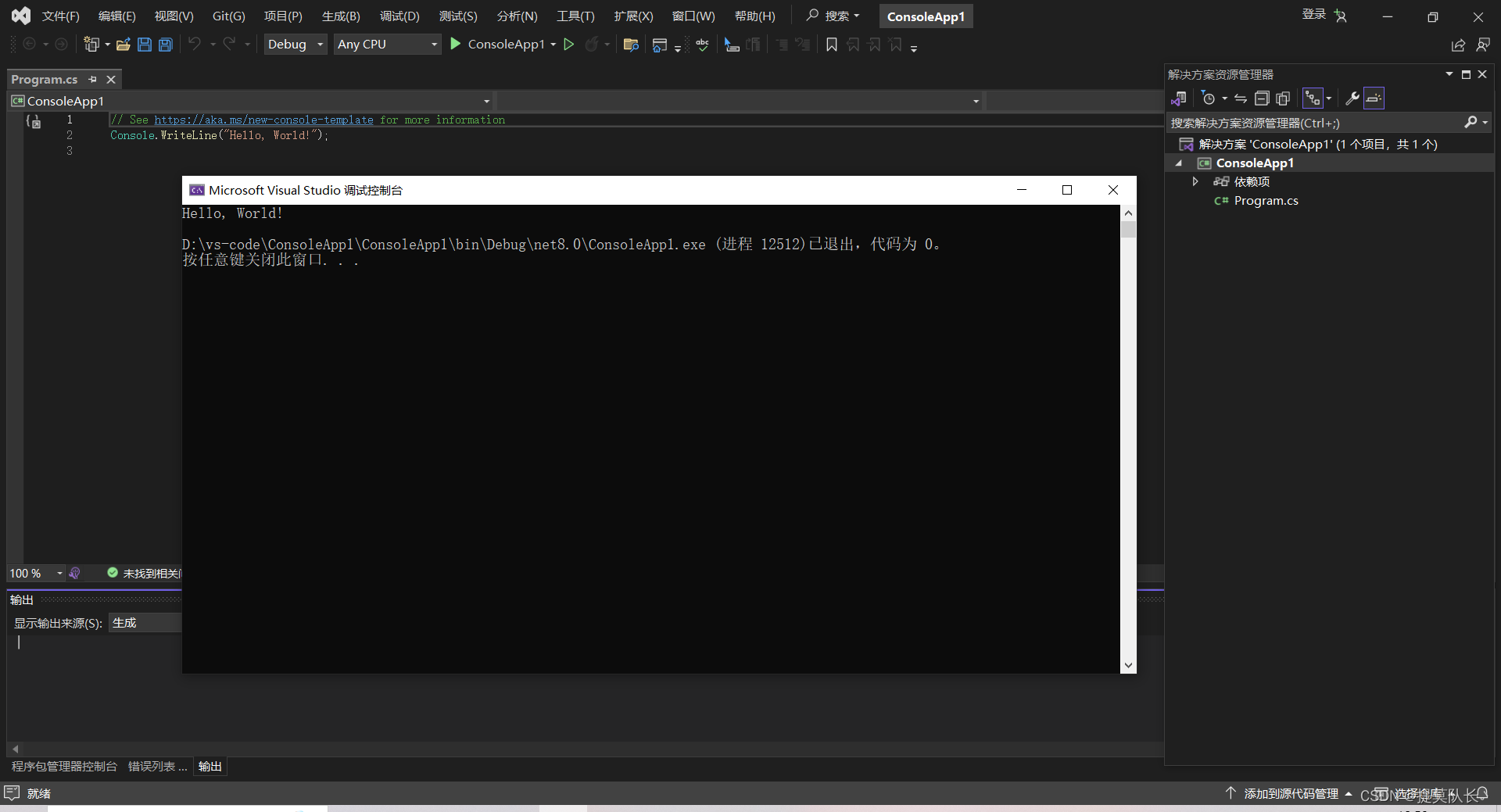The image size is (1501, 812).
Task: Click the feedback person icon top right
Action: 1483,45
